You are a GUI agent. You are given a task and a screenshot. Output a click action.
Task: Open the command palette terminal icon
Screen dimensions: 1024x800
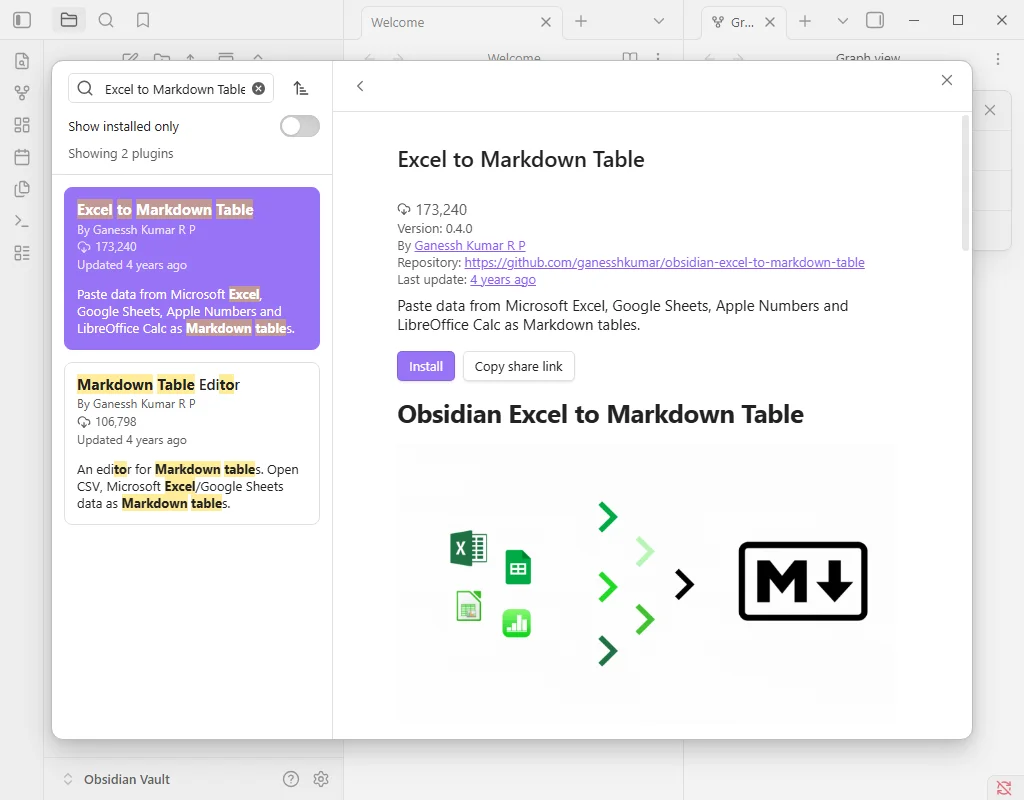[22, 220]
